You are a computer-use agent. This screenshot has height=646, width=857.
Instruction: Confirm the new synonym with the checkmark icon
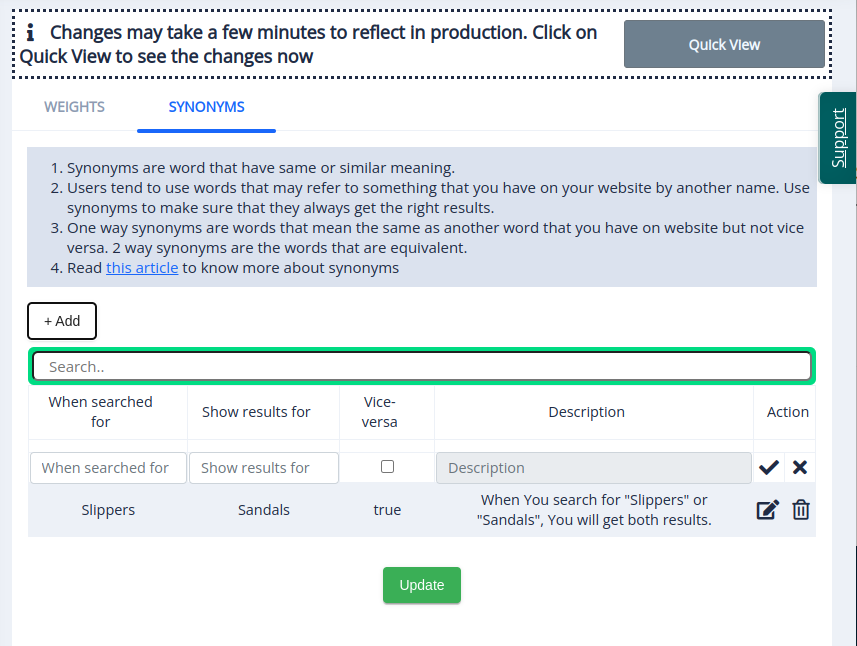click(x=769, y=467)
